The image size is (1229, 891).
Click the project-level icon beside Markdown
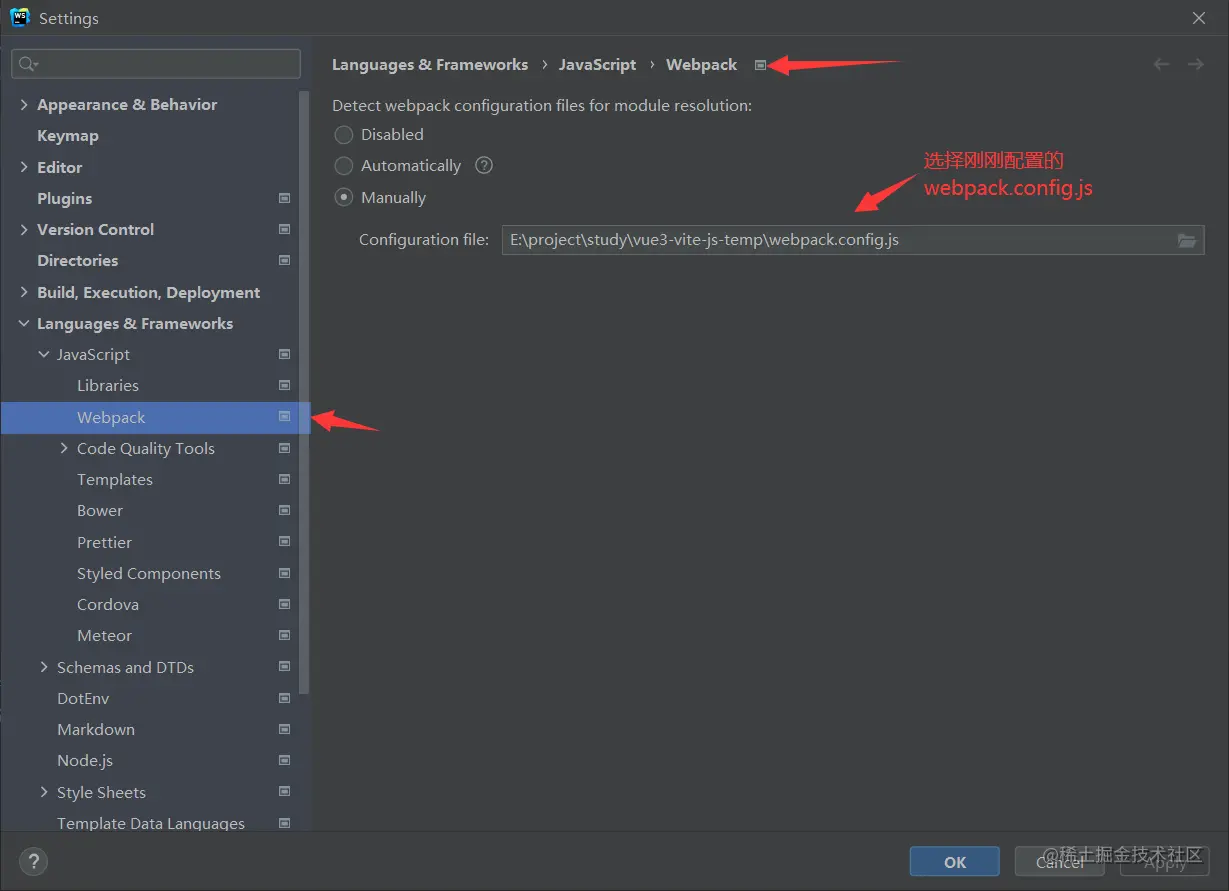click(x=284, y=729)
